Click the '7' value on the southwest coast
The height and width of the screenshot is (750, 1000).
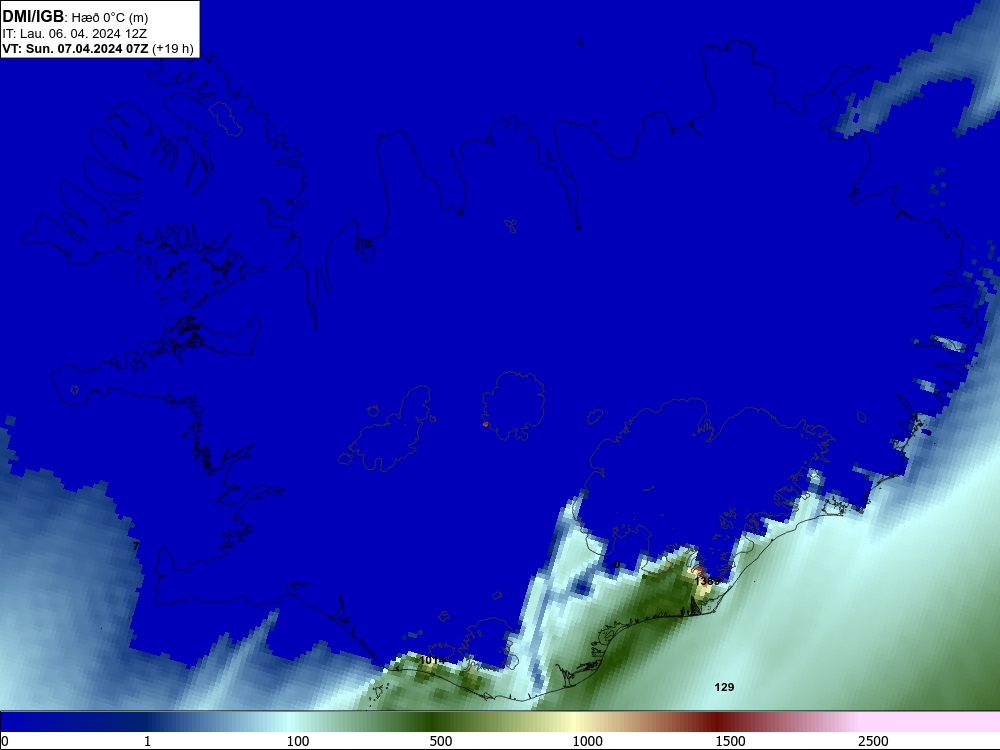pos(136,546)
